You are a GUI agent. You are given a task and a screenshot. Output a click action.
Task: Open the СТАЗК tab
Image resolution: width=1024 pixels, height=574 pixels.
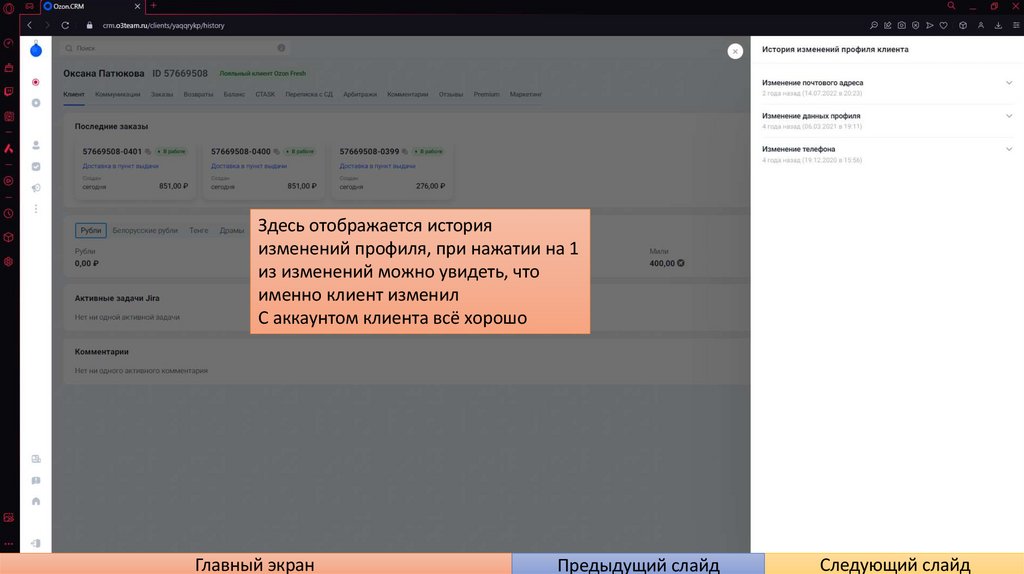[x=265, y=94]
